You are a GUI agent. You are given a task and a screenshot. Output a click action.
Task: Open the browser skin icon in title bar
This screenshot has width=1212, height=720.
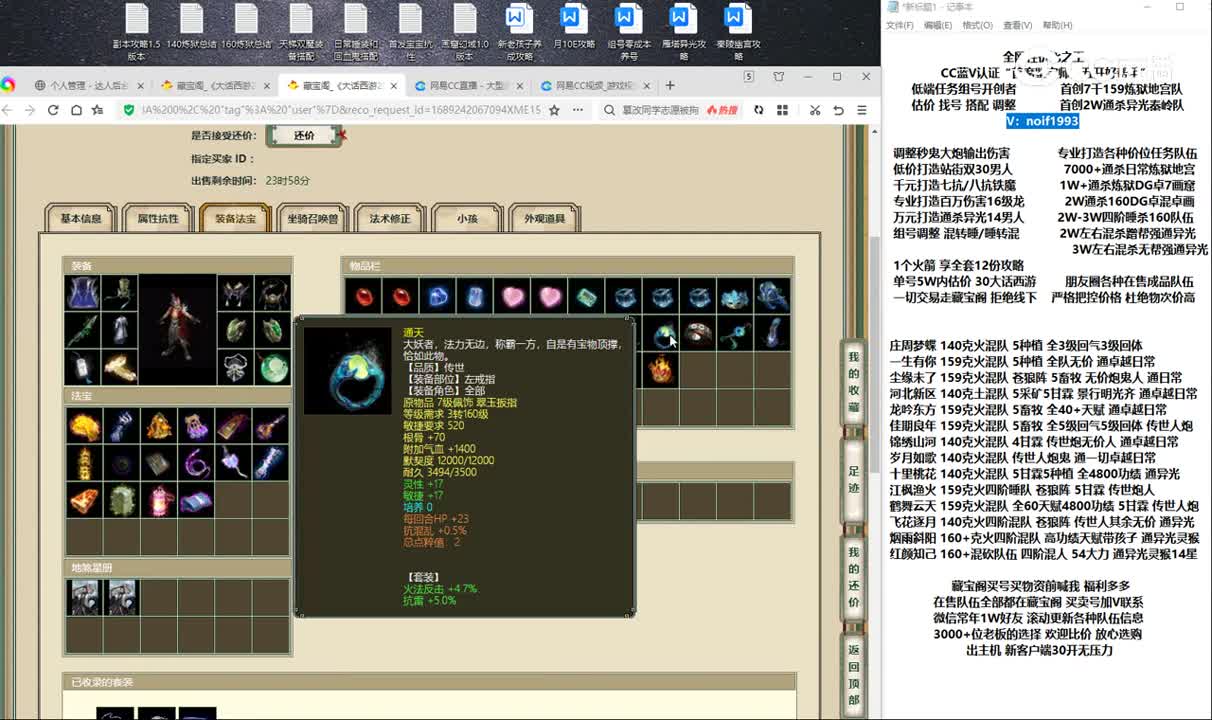pyautogui.click(x=779, y=77)
